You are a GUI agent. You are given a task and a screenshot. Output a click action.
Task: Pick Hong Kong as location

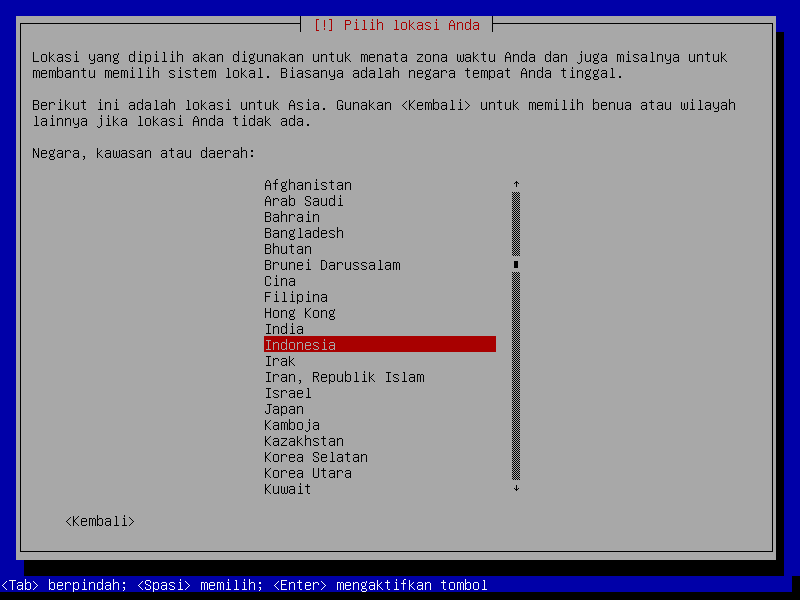(300, 313)
